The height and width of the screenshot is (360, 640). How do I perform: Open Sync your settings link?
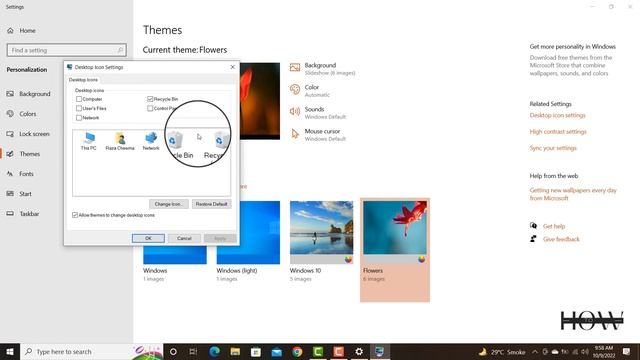point(553,148)
